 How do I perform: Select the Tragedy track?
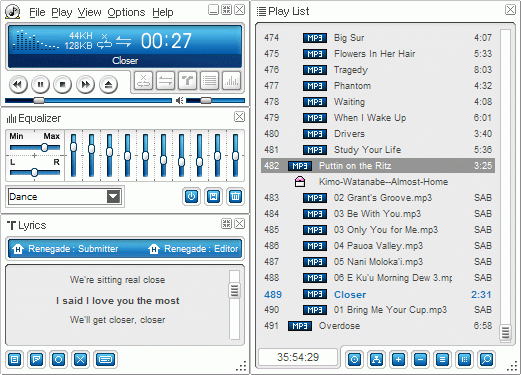click(x=378, y=70)
